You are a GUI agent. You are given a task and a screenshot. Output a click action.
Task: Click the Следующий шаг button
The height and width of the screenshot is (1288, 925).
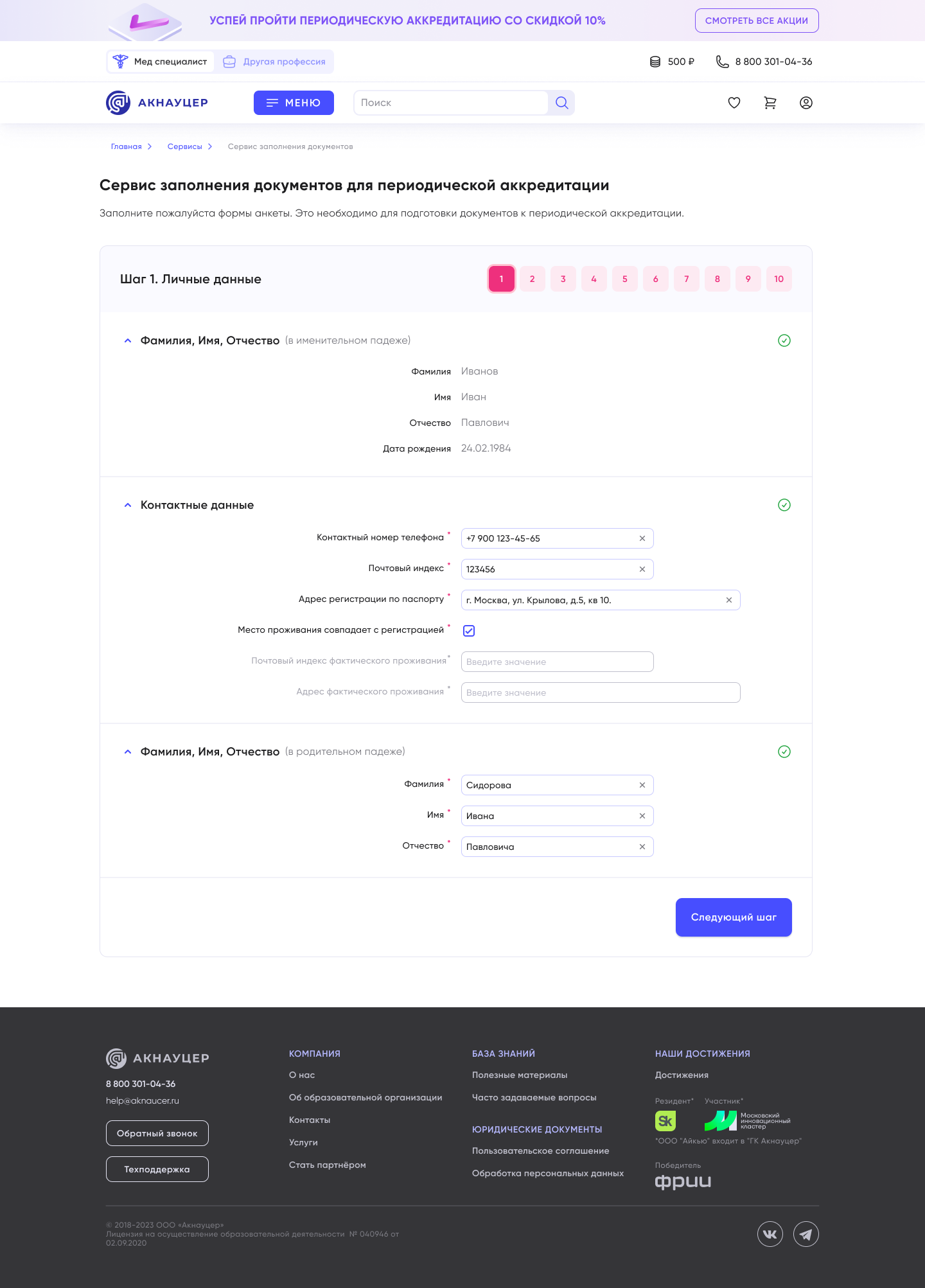[x=733, y=917]
